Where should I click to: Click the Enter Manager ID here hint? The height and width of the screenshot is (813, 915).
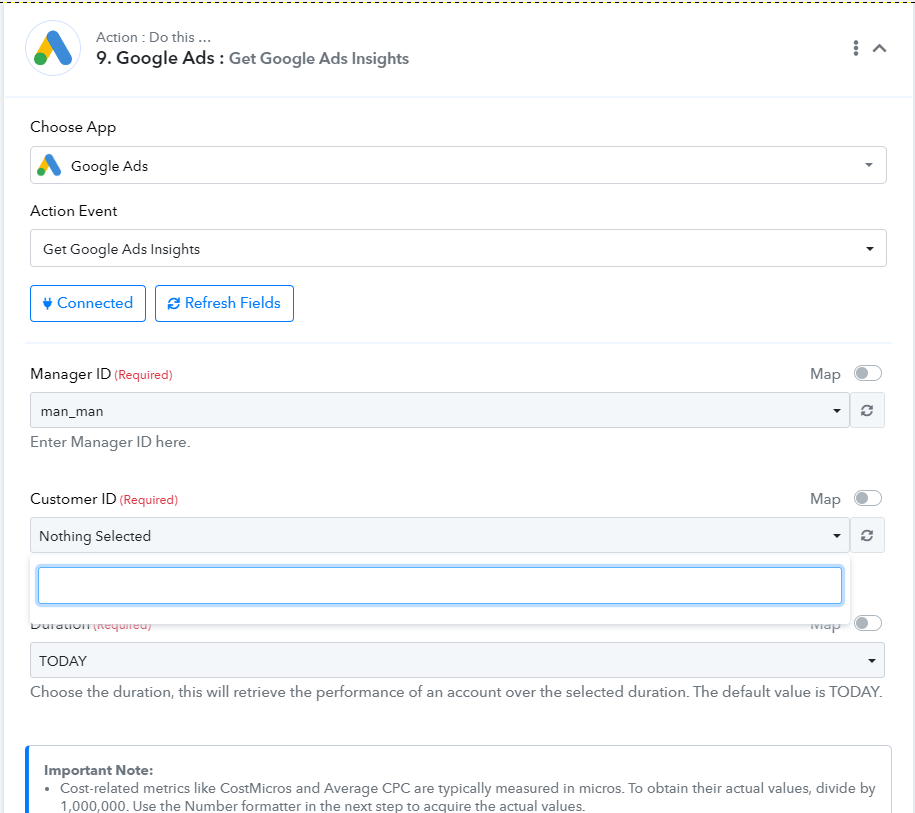coord(110,442)
